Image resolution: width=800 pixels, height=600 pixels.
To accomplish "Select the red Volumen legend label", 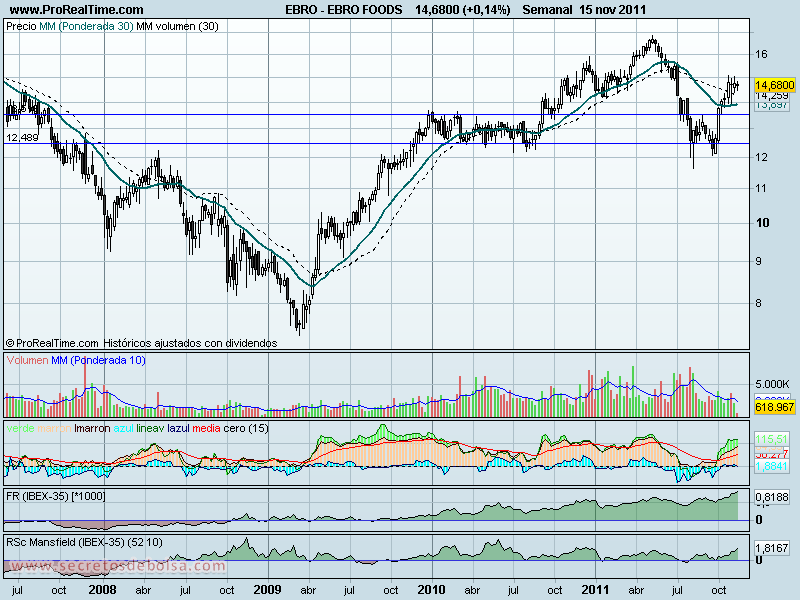I will [x=28, y=360].
